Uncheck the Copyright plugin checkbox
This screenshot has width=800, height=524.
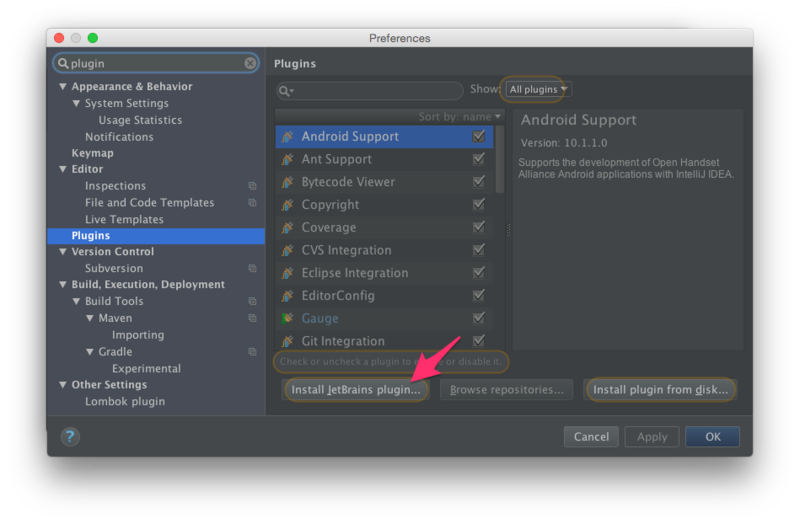coord(479,204)
